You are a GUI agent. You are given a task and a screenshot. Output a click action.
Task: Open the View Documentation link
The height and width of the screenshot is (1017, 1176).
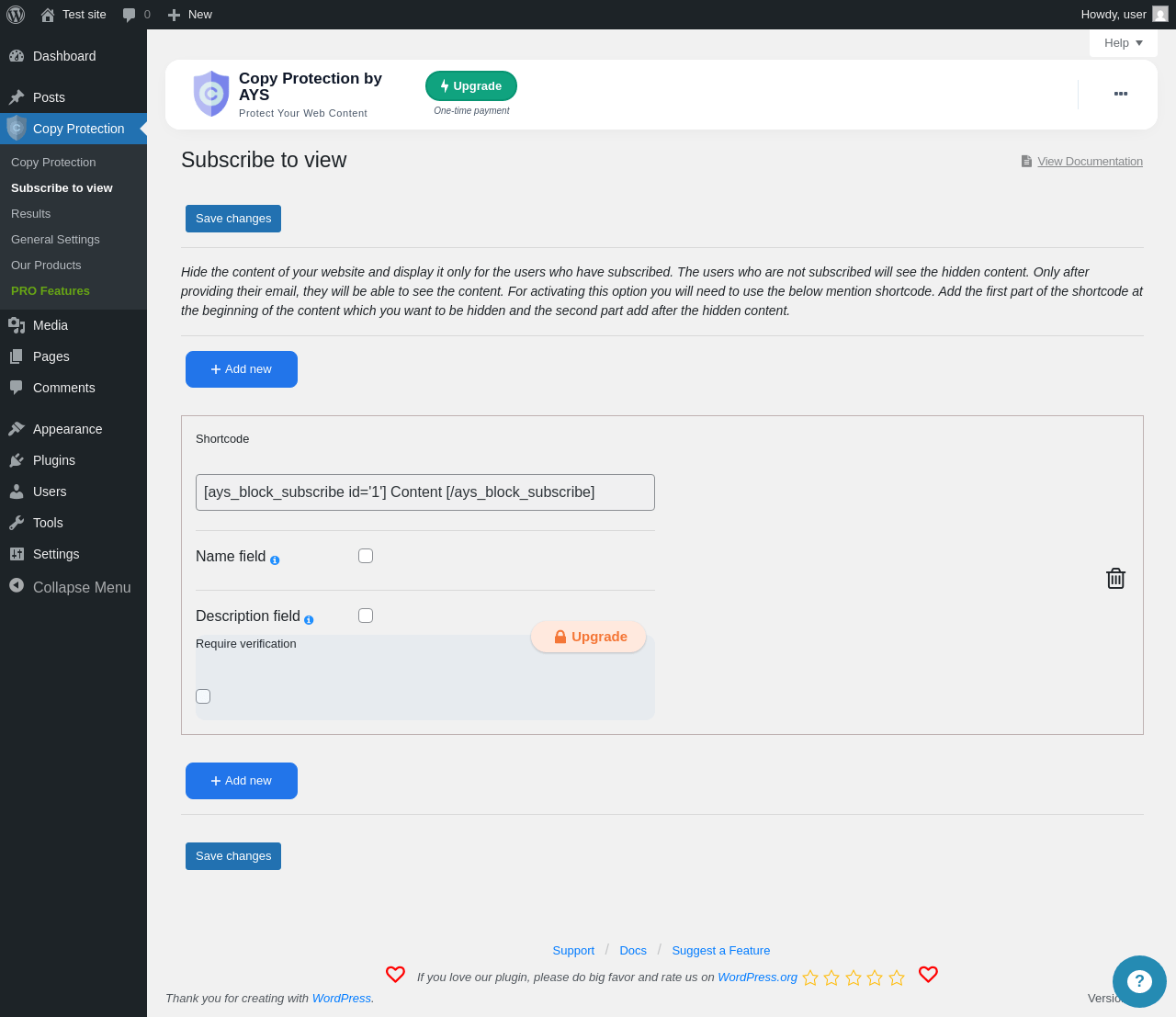click(x=1090, y=162)
